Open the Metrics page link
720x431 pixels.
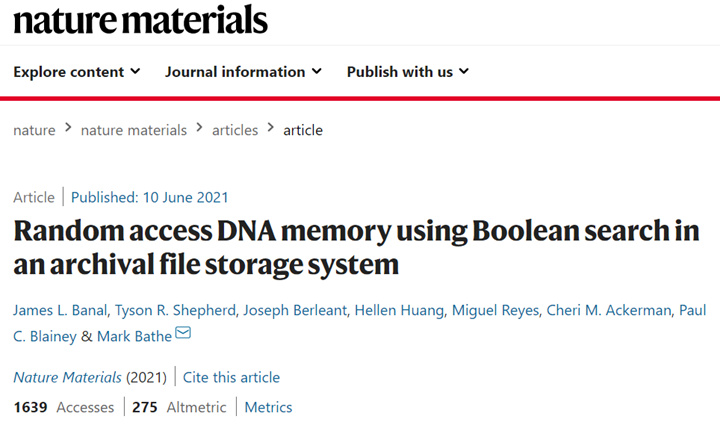point(268,407)
